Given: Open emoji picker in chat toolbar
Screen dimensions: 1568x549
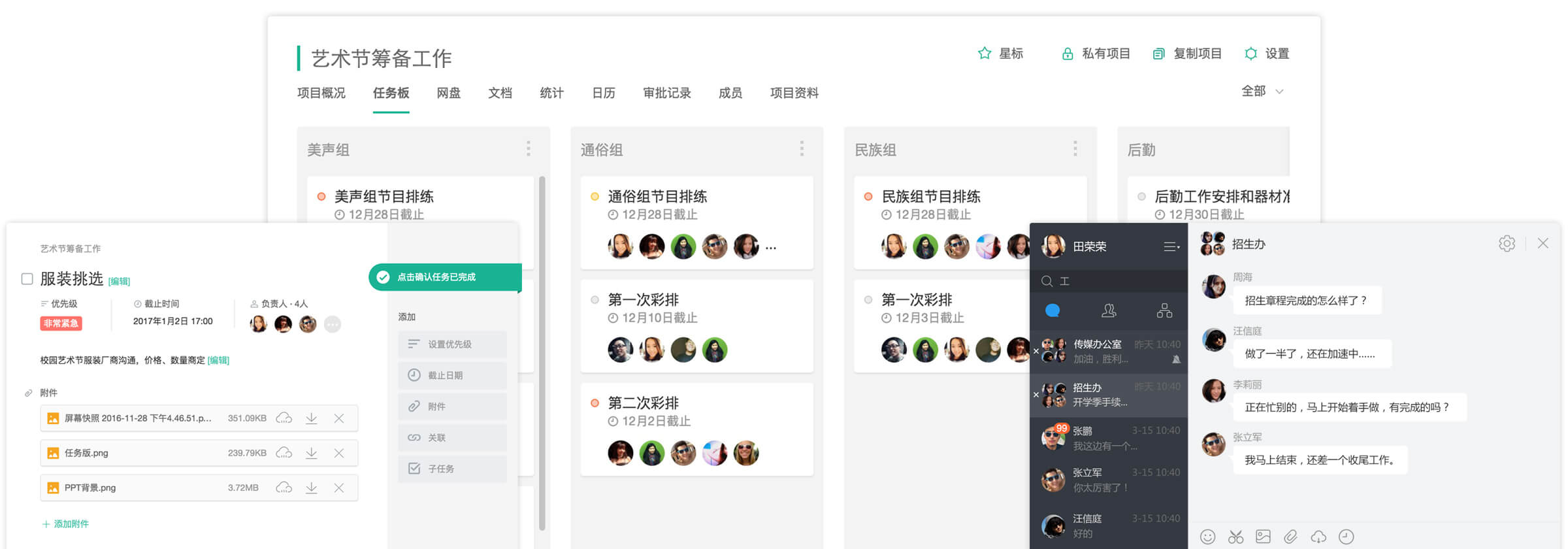Looking at the screenshot, I should [x=1207, y=537].
